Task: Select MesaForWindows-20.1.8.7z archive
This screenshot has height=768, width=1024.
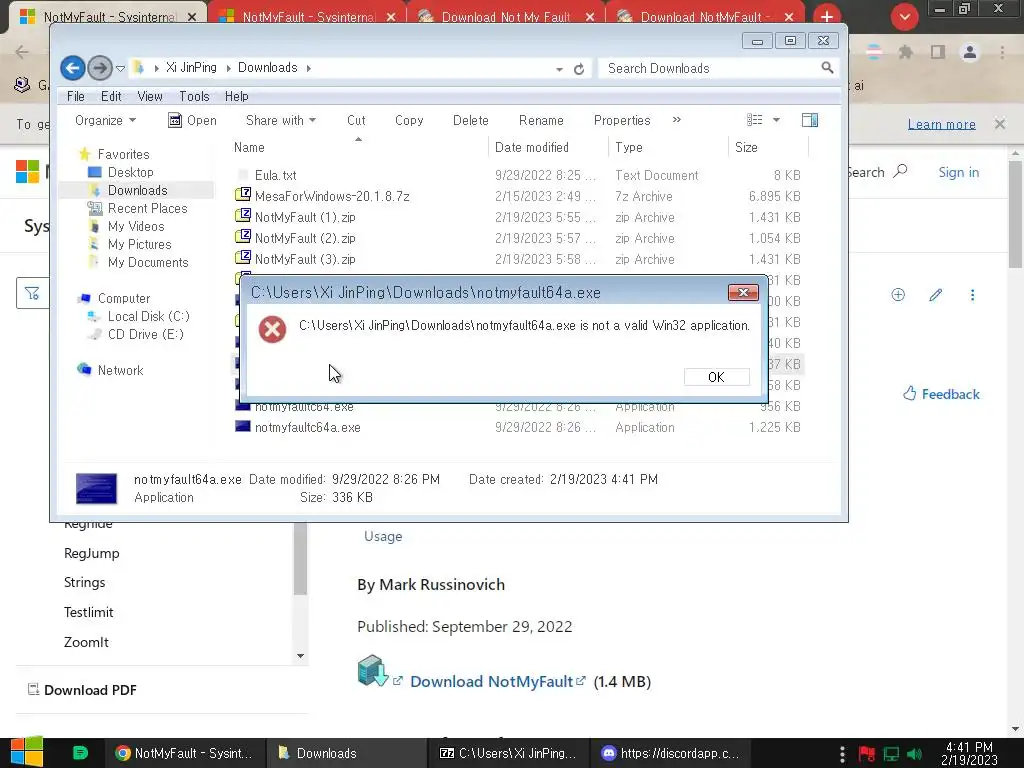Action: (x=332, y=196)
